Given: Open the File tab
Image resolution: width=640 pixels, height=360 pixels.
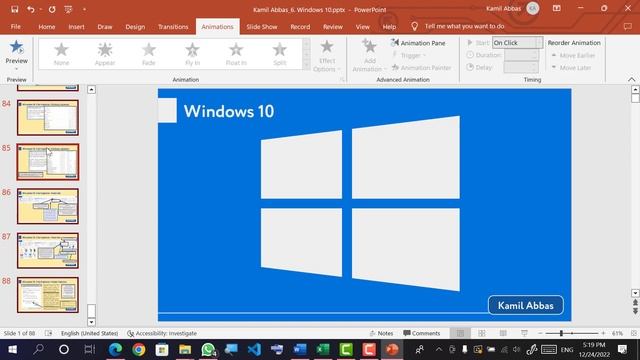Looking at the screenshot, I should (x=16, y=27).
